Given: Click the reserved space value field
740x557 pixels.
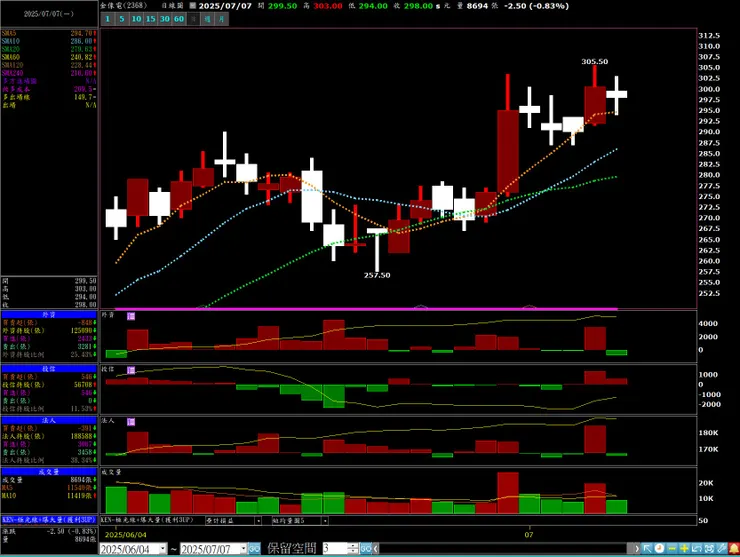Looking at the screenshot, I should 336,549.
